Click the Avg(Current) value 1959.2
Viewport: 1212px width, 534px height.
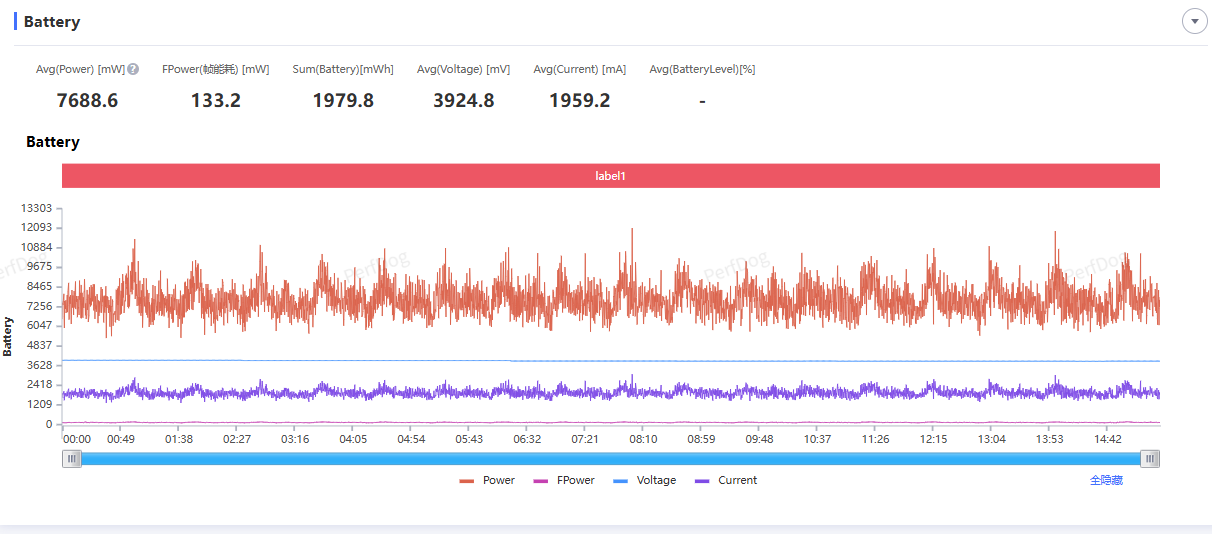click(x=579, y=101)
